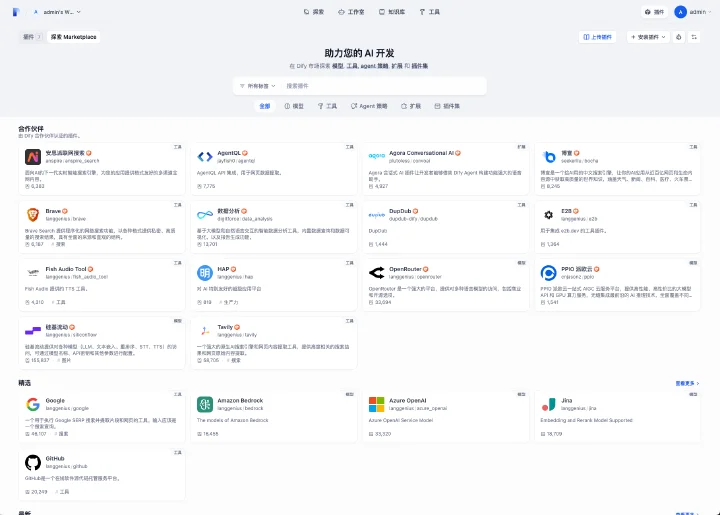Click the 上传插件 upload button
The height and width of the screenshot is (515, 720).
pos(597,37)
